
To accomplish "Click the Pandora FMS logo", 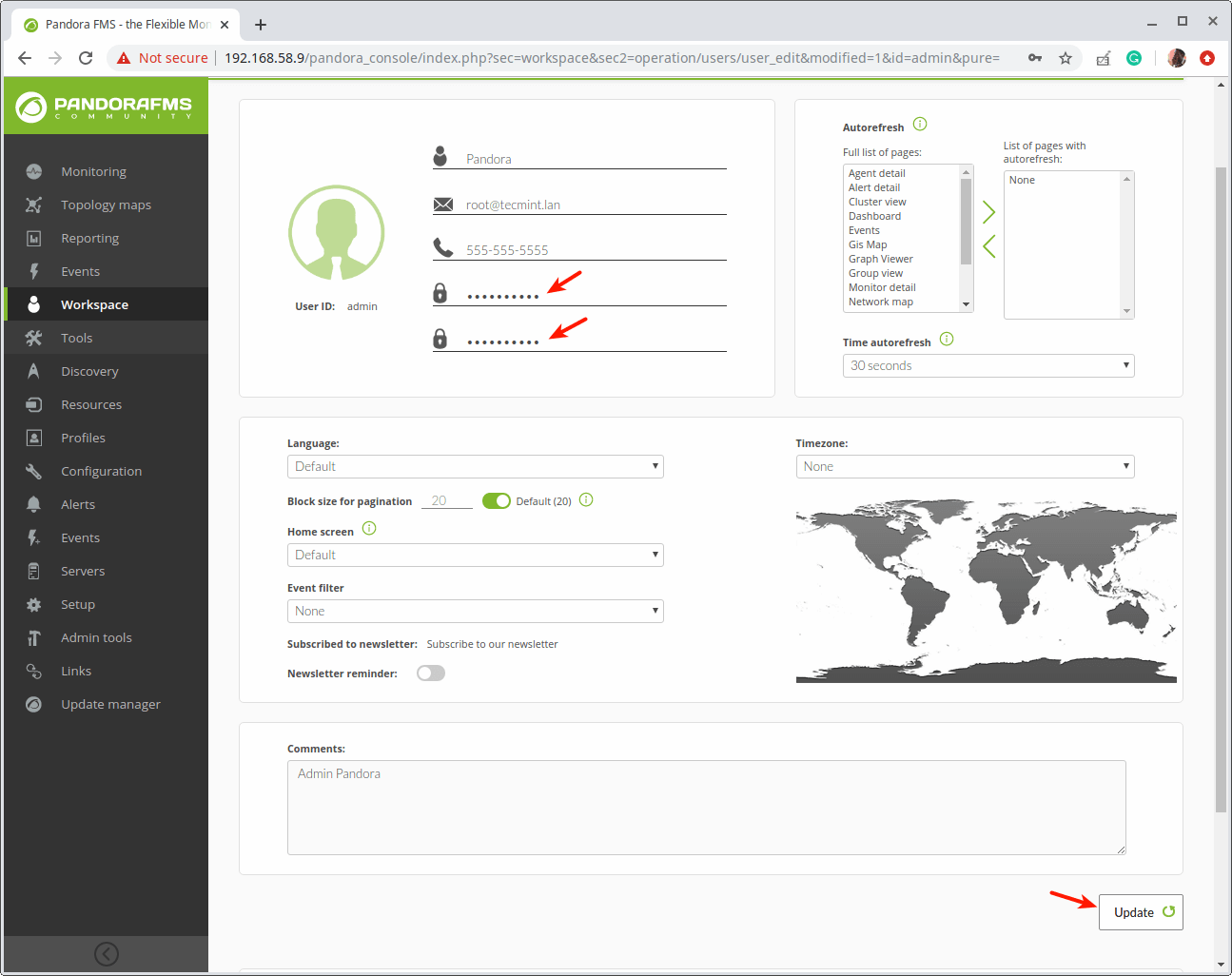I will [x=105, y=107].
